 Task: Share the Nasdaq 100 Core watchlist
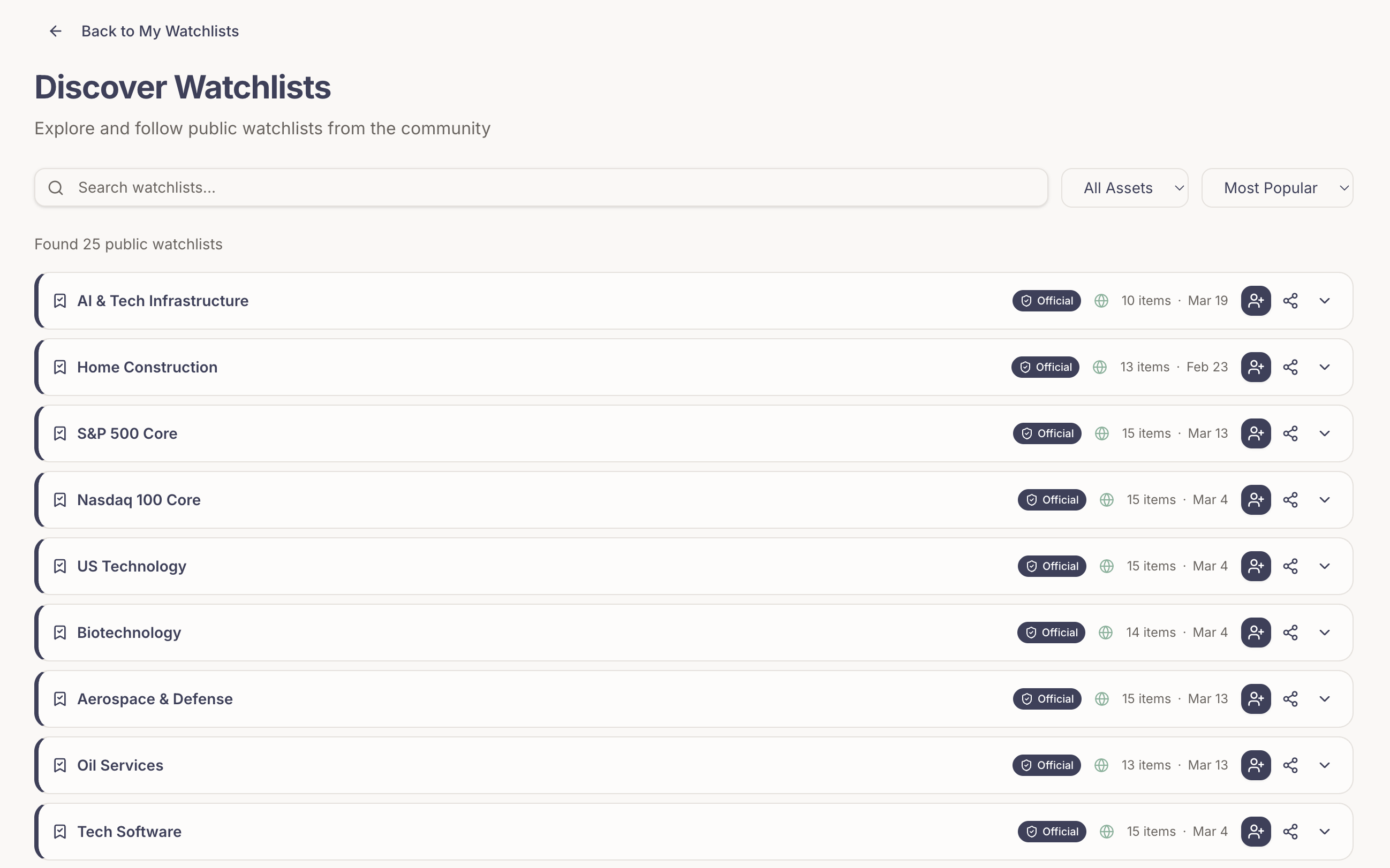1290,500
